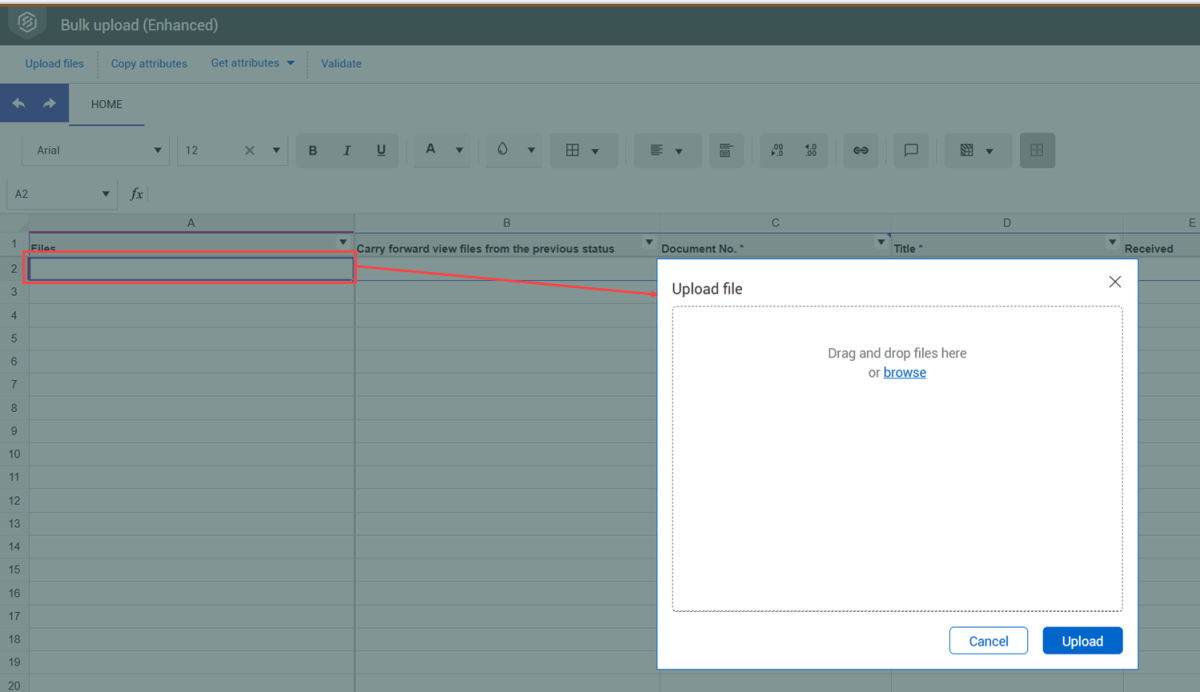Close the Upload file dialog
This screenshot has height=692, width=1200.
coord(1115,282)
